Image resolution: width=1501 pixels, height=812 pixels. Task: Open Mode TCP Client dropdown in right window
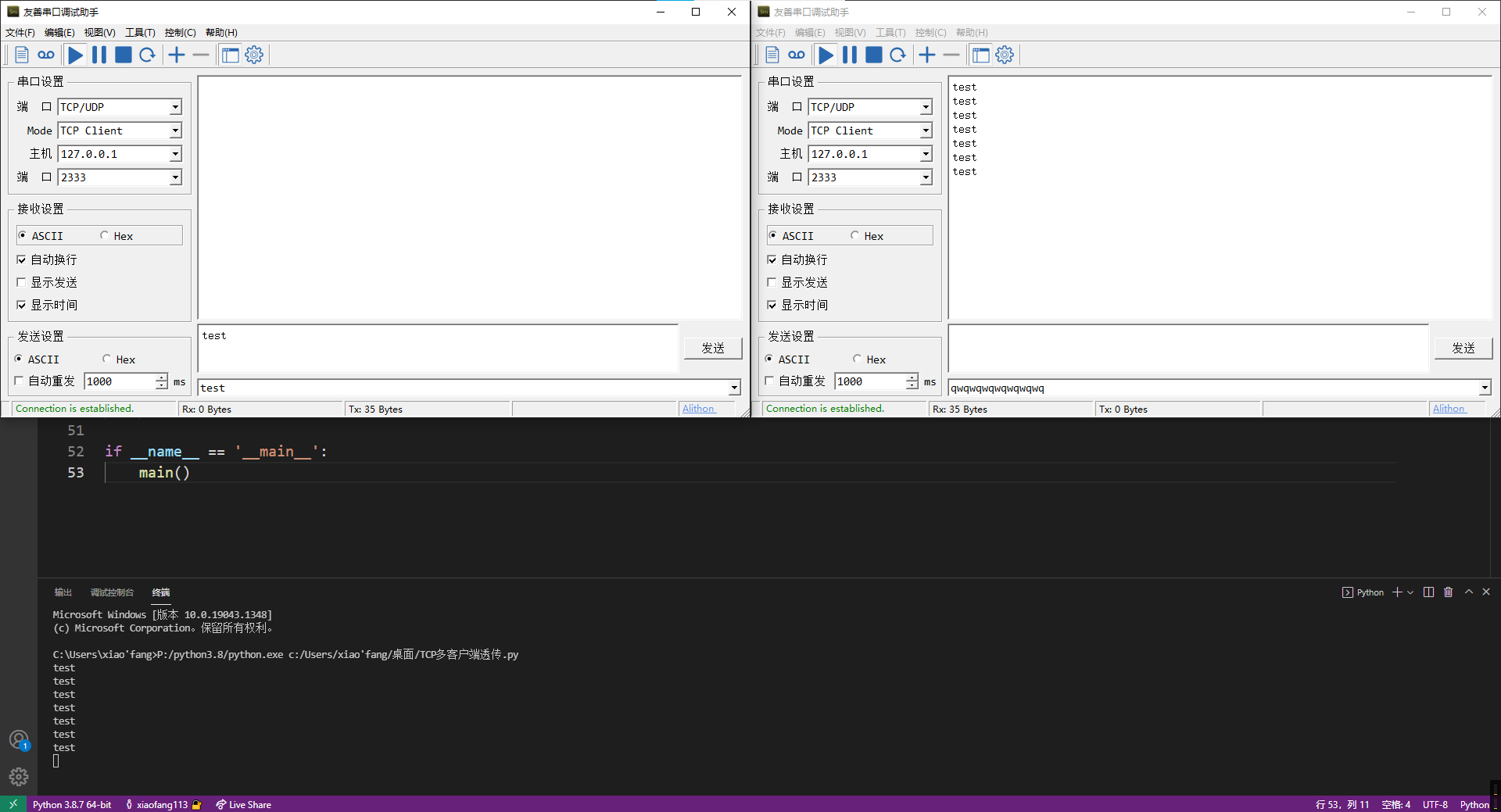click(x=926, y=131)
